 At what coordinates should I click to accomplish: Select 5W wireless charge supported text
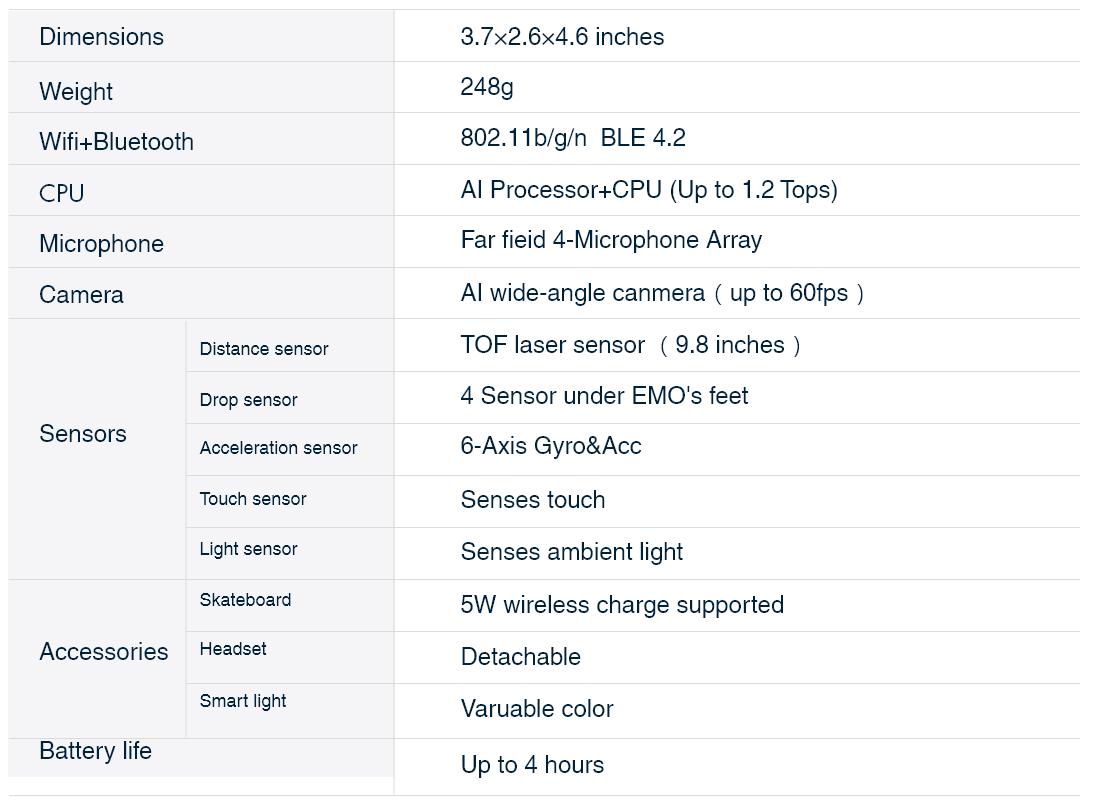[x=622, y=605]
